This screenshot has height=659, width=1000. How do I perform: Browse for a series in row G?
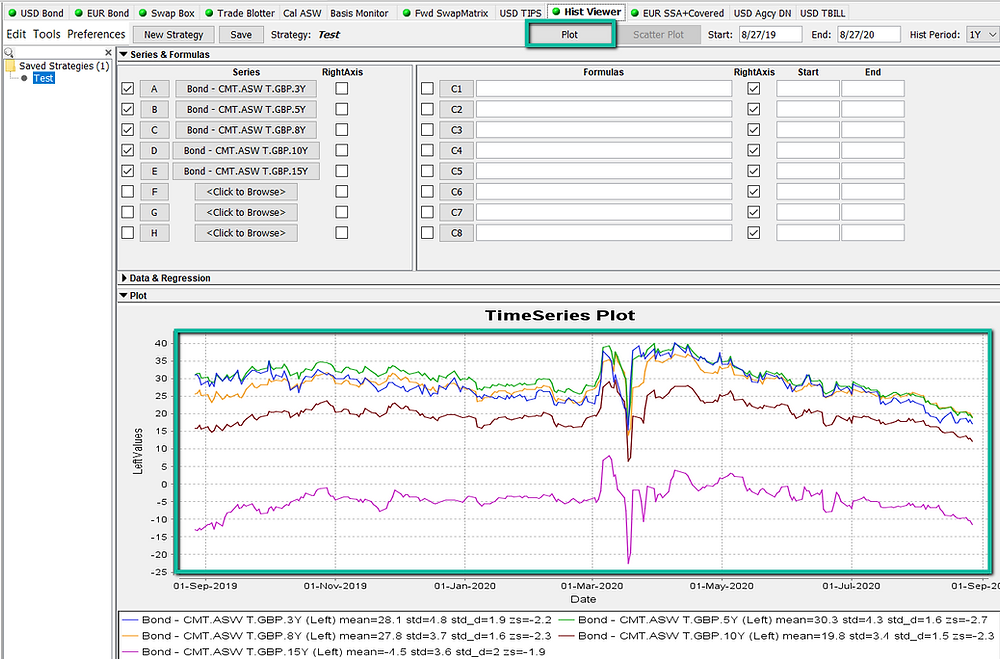pos(246,212)
